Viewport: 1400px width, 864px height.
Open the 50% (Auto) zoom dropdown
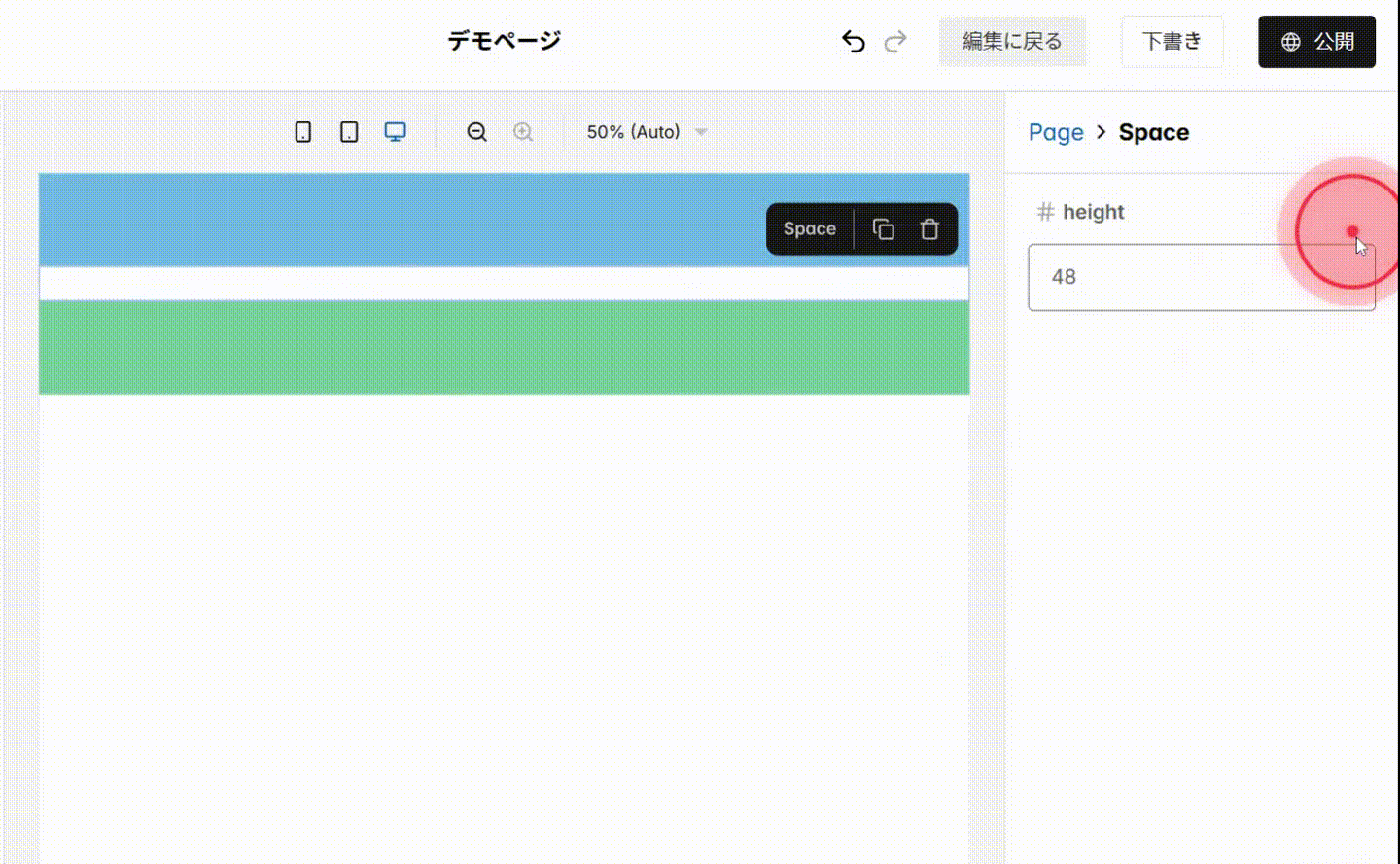tap(645, 131)
